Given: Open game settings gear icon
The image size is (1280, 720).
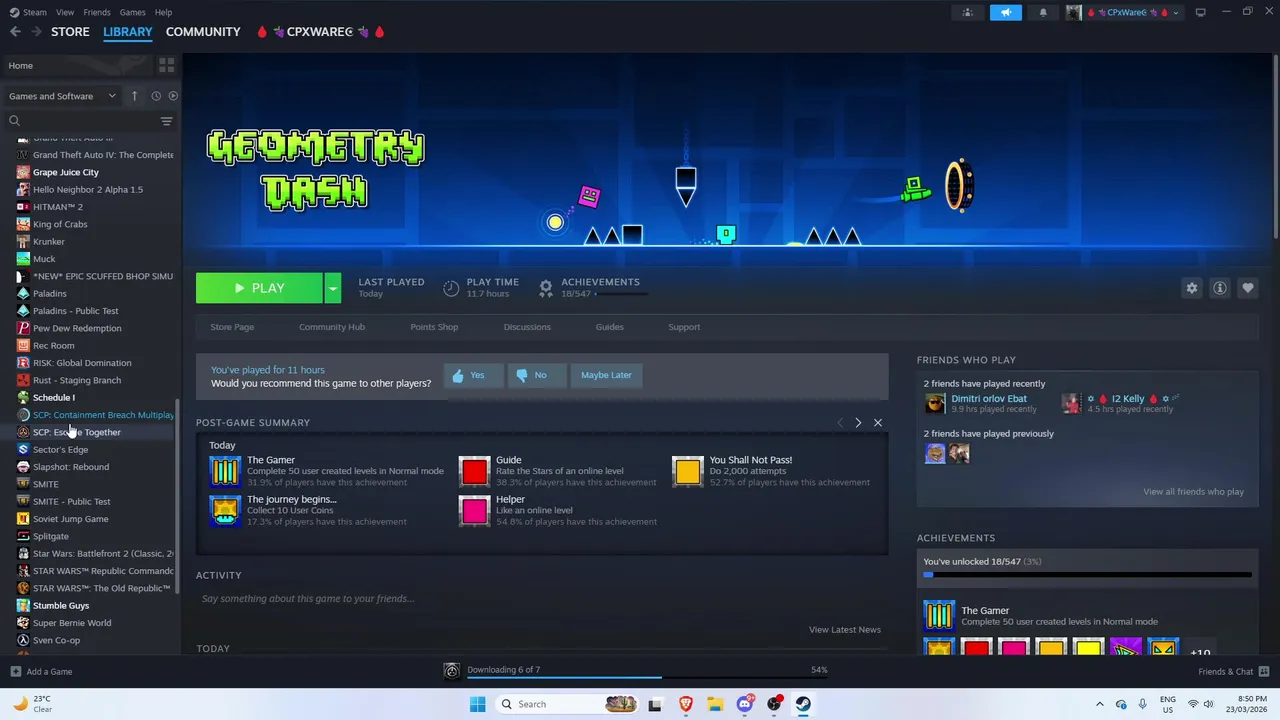Looking at the screenshot, I should [x=1191, y=288].
